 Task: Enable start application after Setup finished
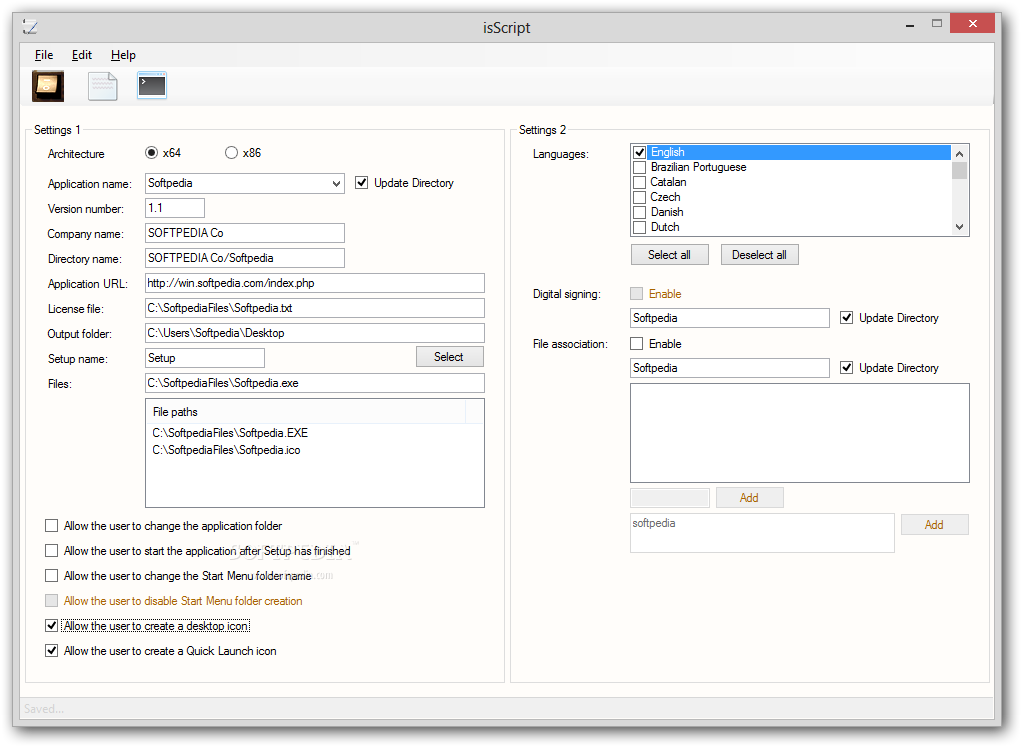pyautogui.click(x=51, y=551)
